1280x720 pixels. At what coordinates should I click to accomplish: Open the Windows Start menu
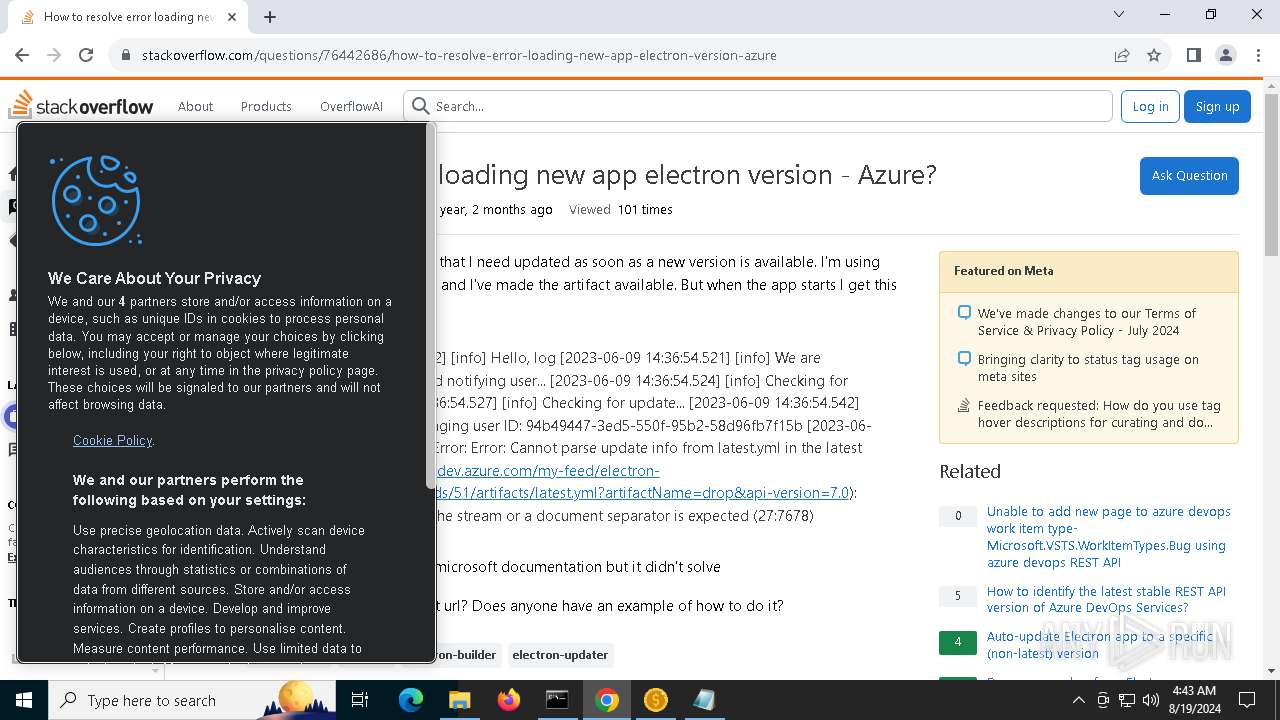(x=23, y=700)
